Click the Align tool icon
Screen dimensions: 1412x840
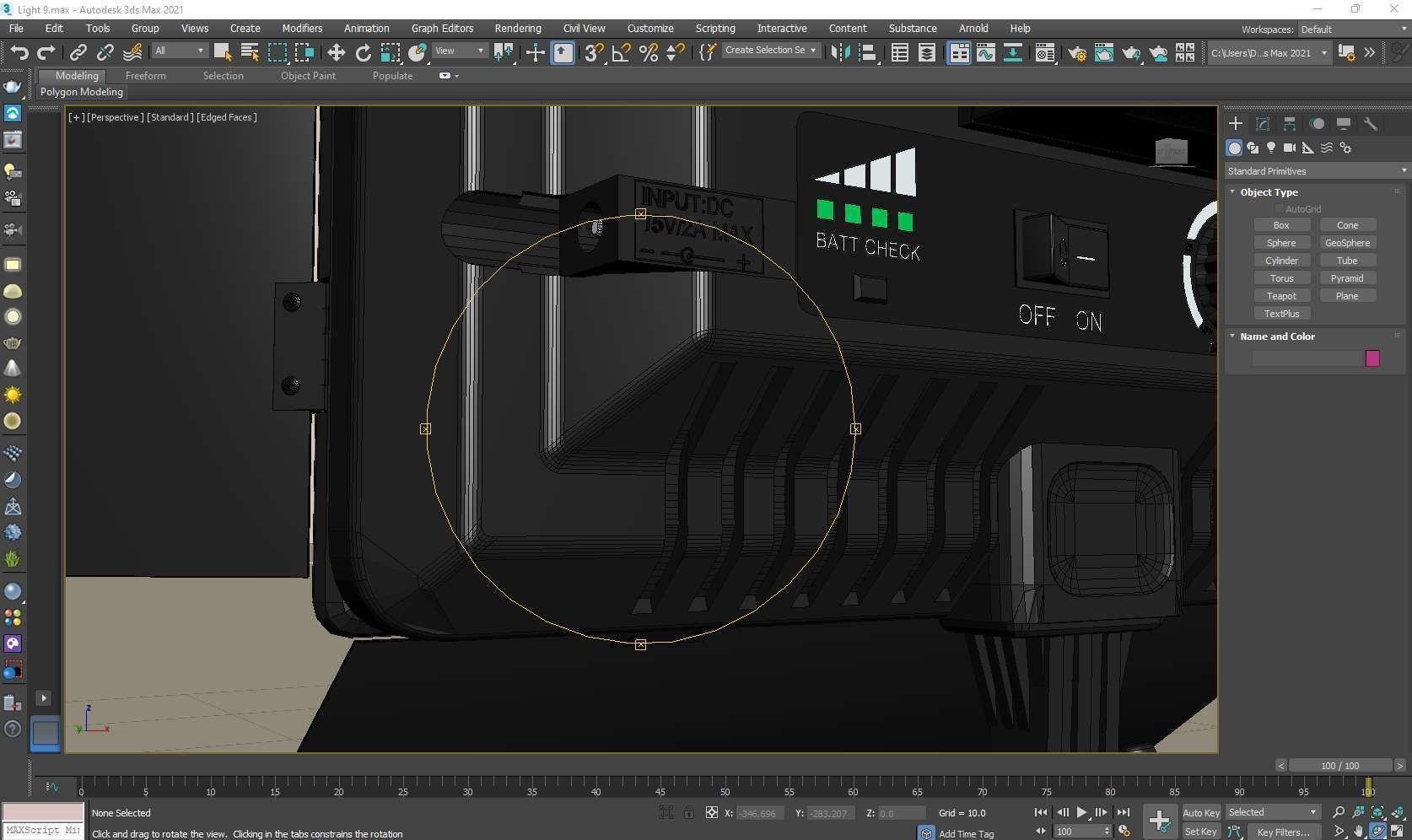pos(866,52)
